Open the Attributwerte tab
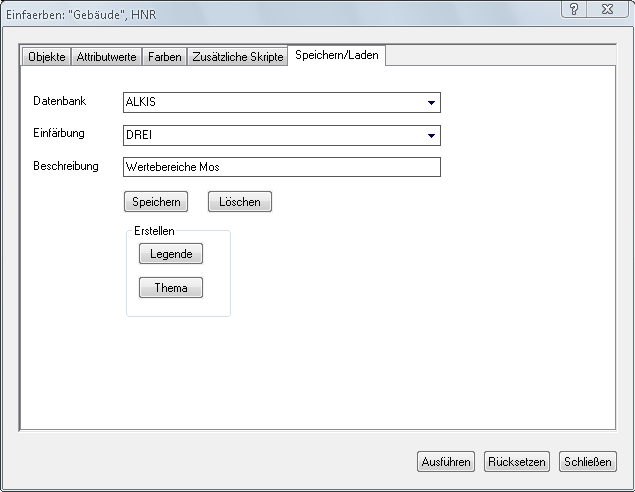 pyautogui.click(x=106, y=57)
